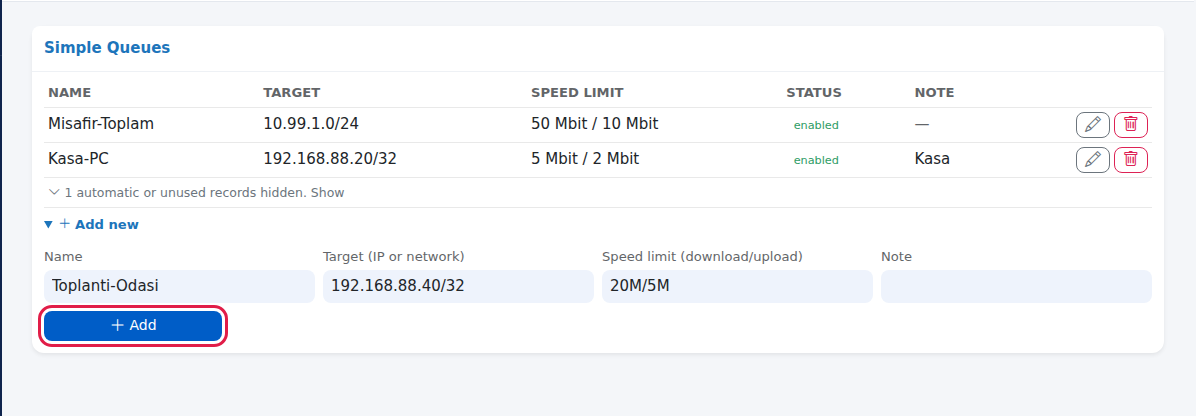Viewport: 1196px width, 416px height.
Task: Click the NOTE column header
Action: click(934, 92)
